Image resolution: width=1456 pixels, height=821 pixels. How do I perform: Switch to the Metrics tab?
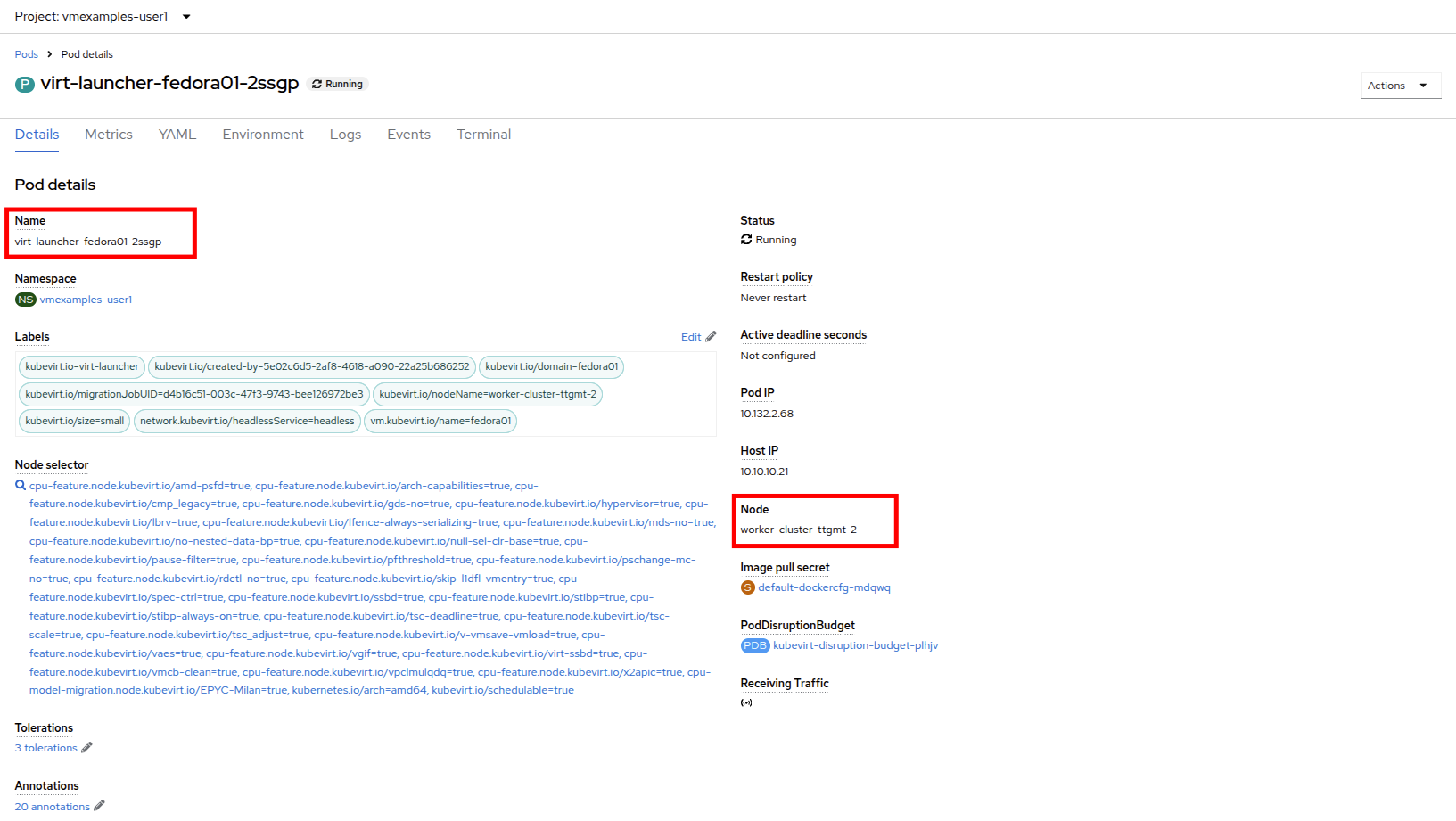coord(109,135)
